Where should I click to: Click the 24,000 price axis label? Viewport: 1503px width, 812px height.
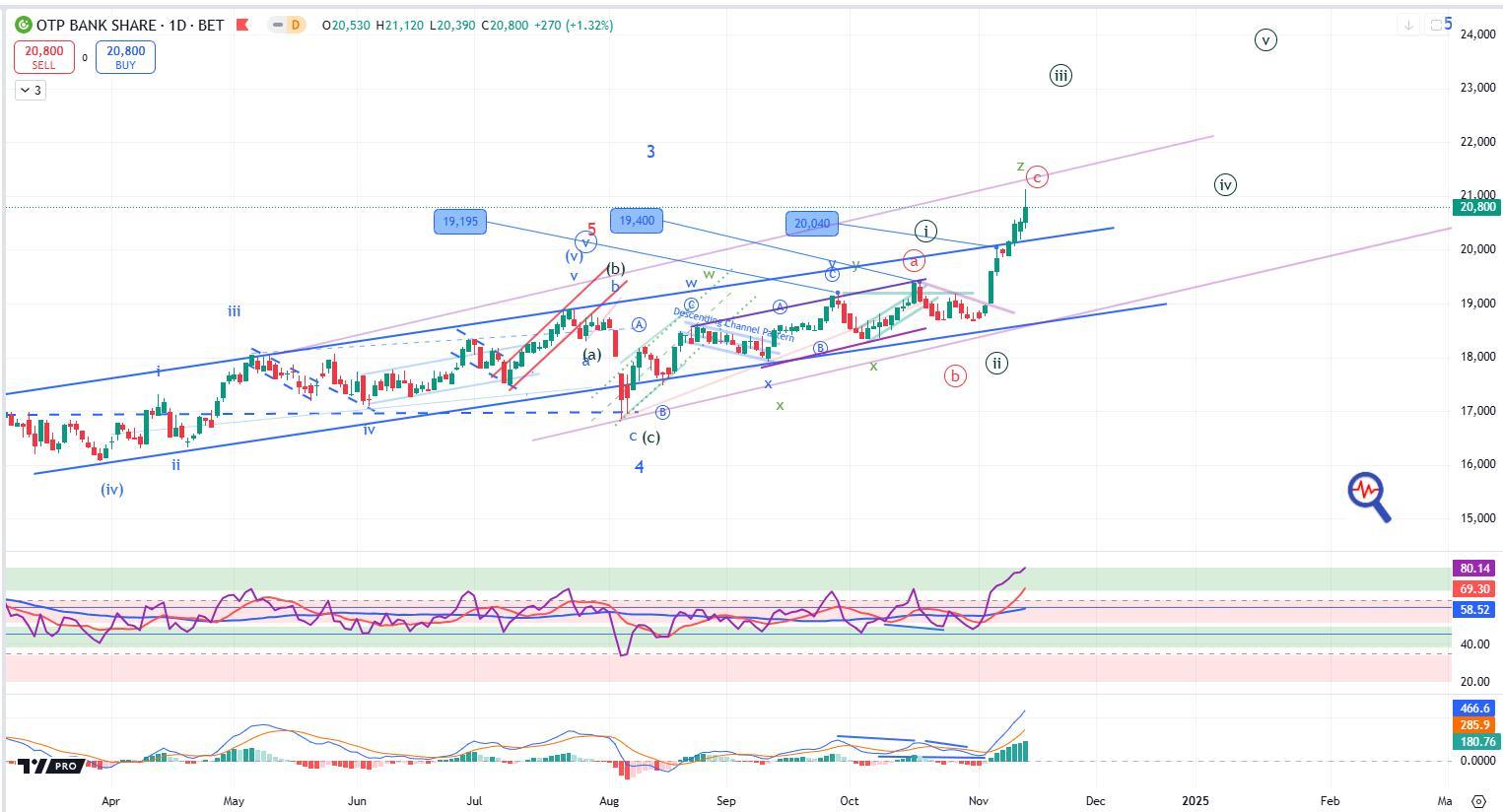[x=1476, y=34]
